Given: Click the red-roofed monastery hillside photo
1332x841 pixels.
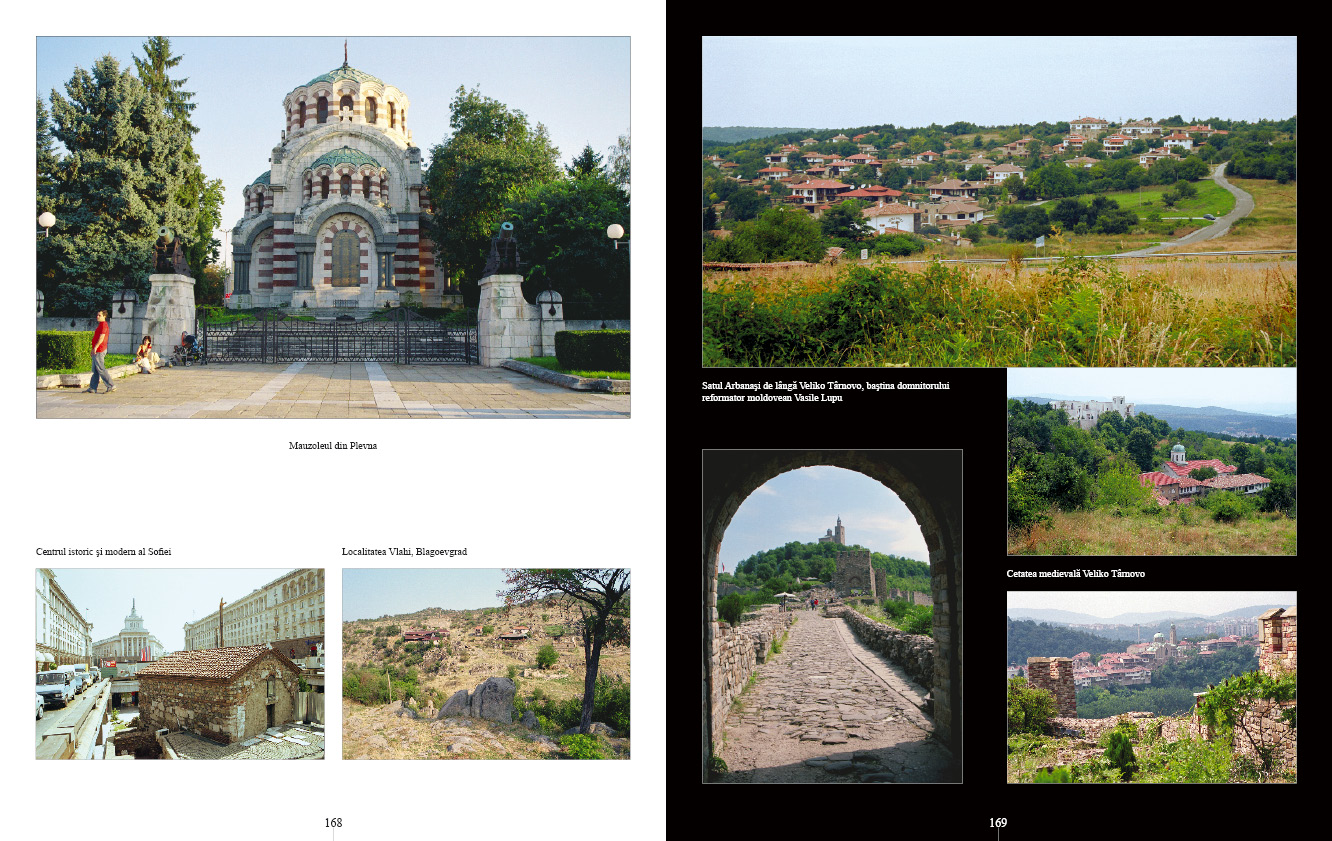Looking at the screenshot, I should (x=1151, y=461).
